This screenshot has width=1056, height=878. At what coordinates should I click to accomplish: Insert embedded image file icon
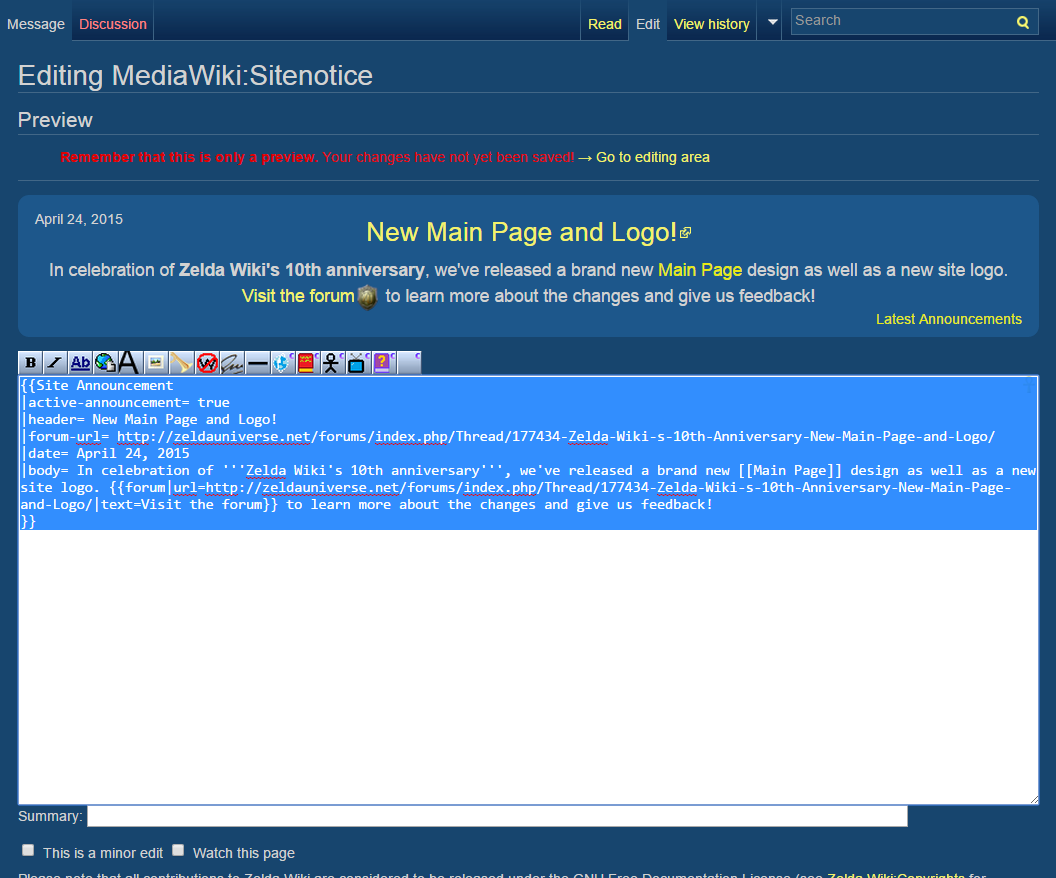tap(156, 363)
